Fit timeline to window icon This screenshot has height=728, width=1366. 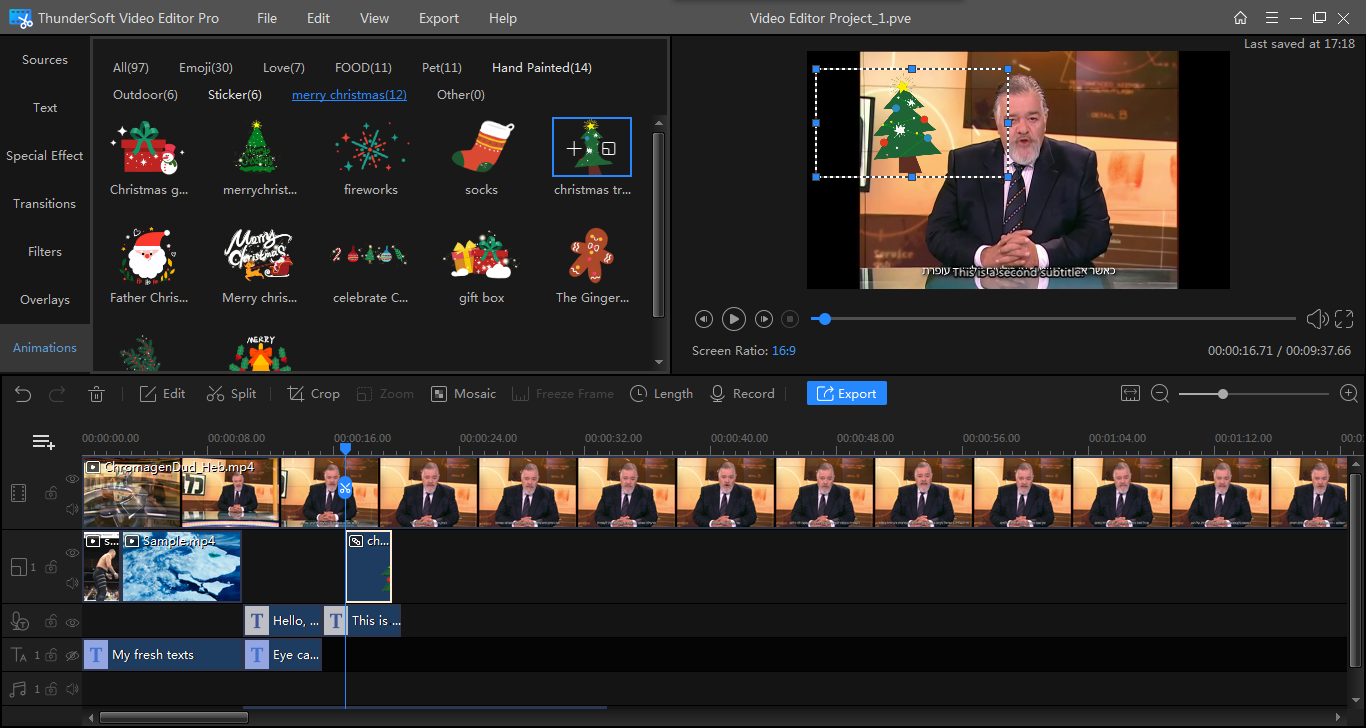click(x=1131, y=394)
